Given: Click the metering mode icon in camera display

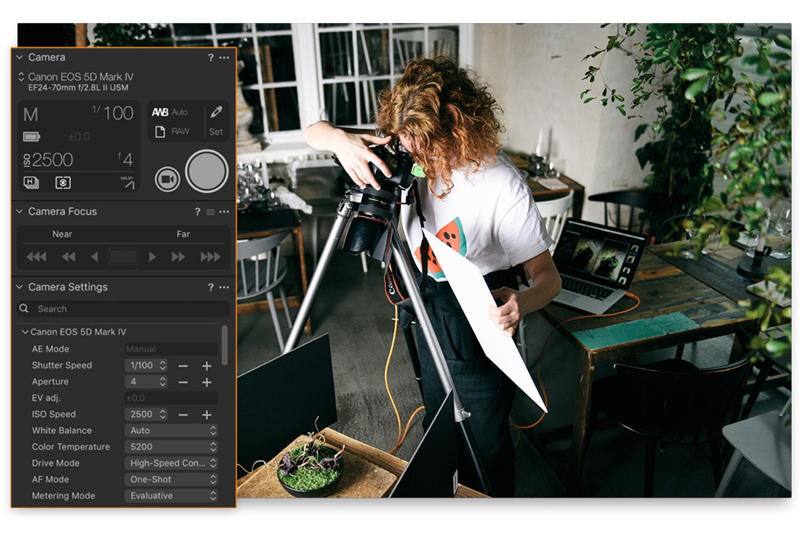Looking at the screenshot, I should coord(63,183).
